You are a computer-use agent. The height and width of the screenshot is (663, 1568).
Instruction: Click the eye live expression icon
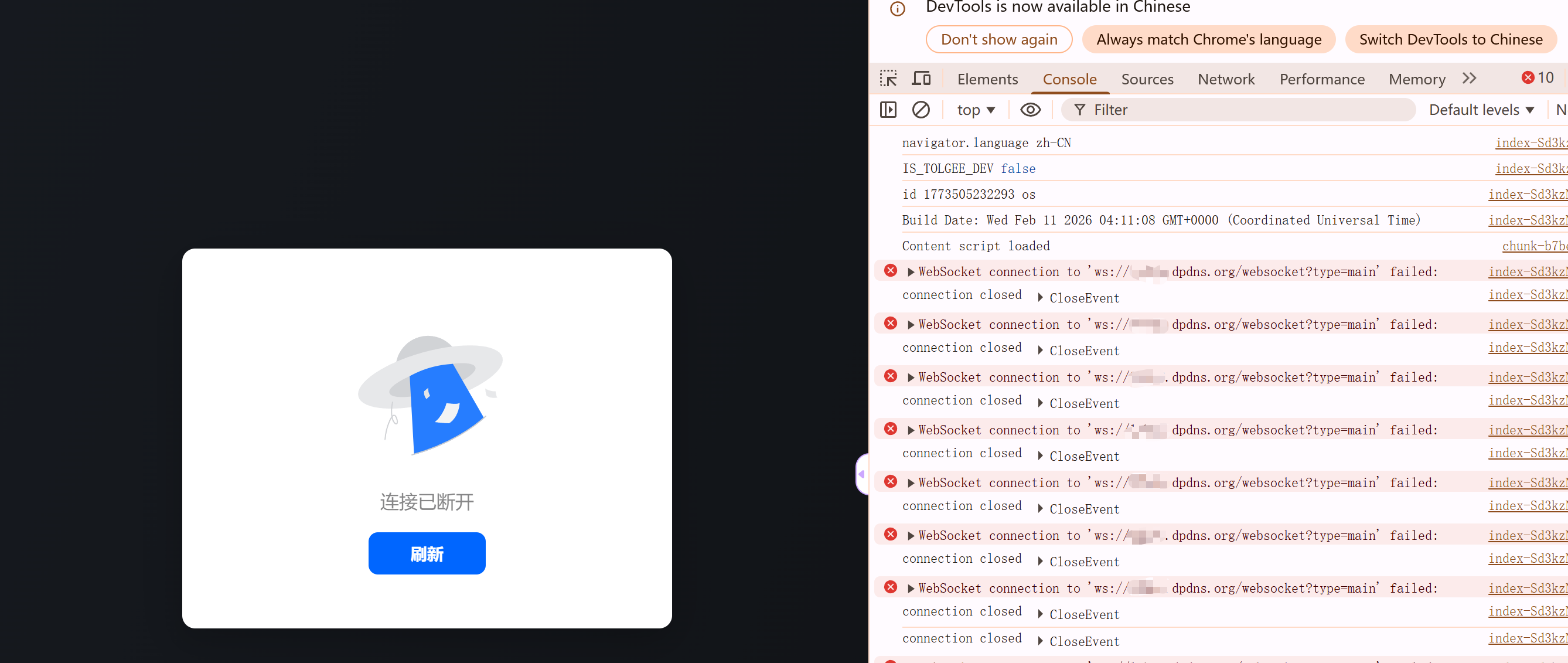pyautogui.click(x=1030, y=110)
